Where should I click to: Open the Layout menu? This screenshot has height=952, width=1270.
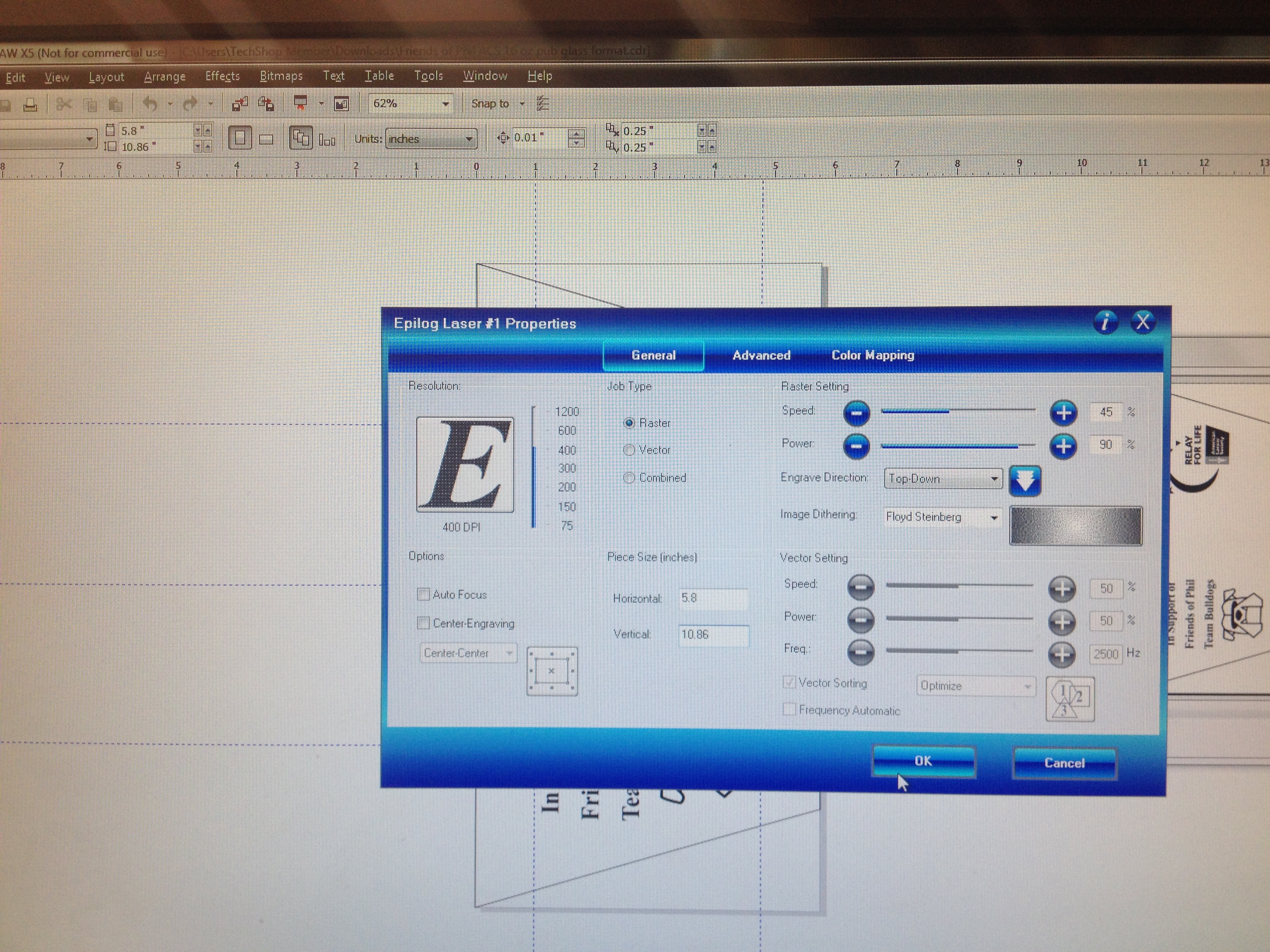(106, 77)
